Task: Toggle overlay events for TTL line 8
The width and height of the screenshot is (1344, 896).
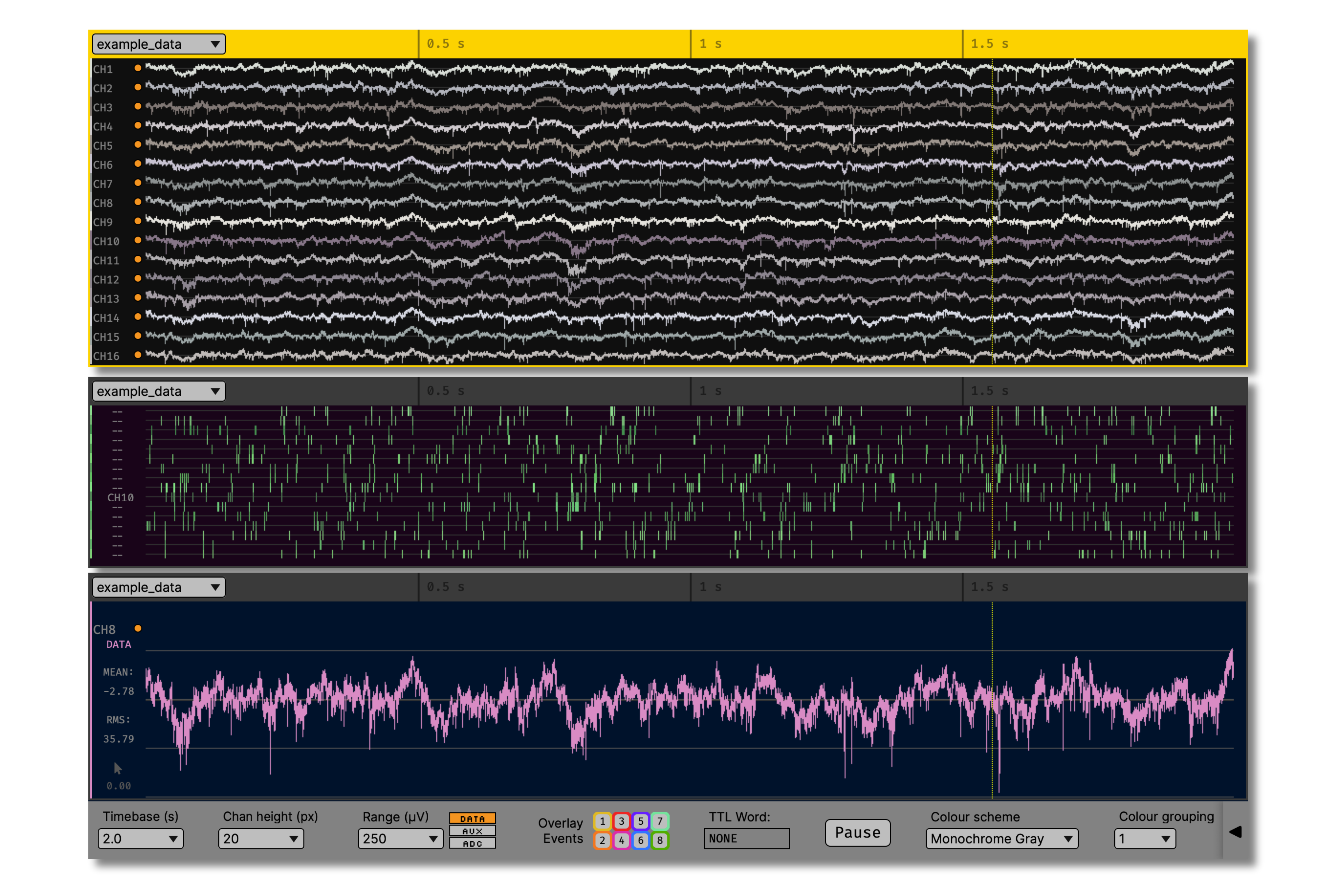Action: point(661,840)
